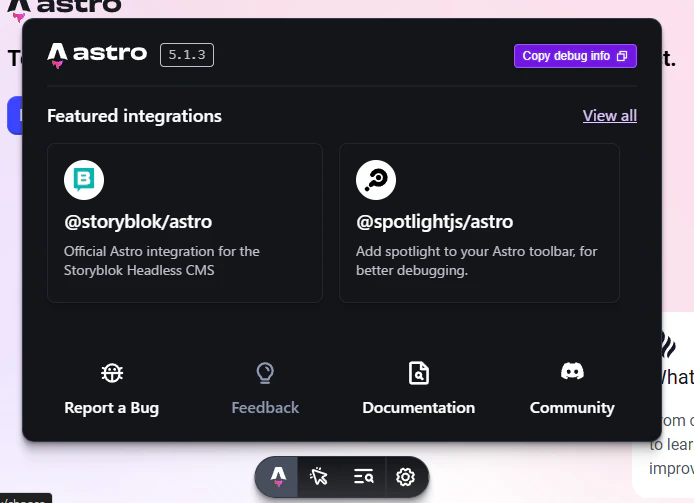This screenshot has width=694, height=503.
Task: Open the @spotlightjs/astro integration card
Action: [x=479, y=223]
